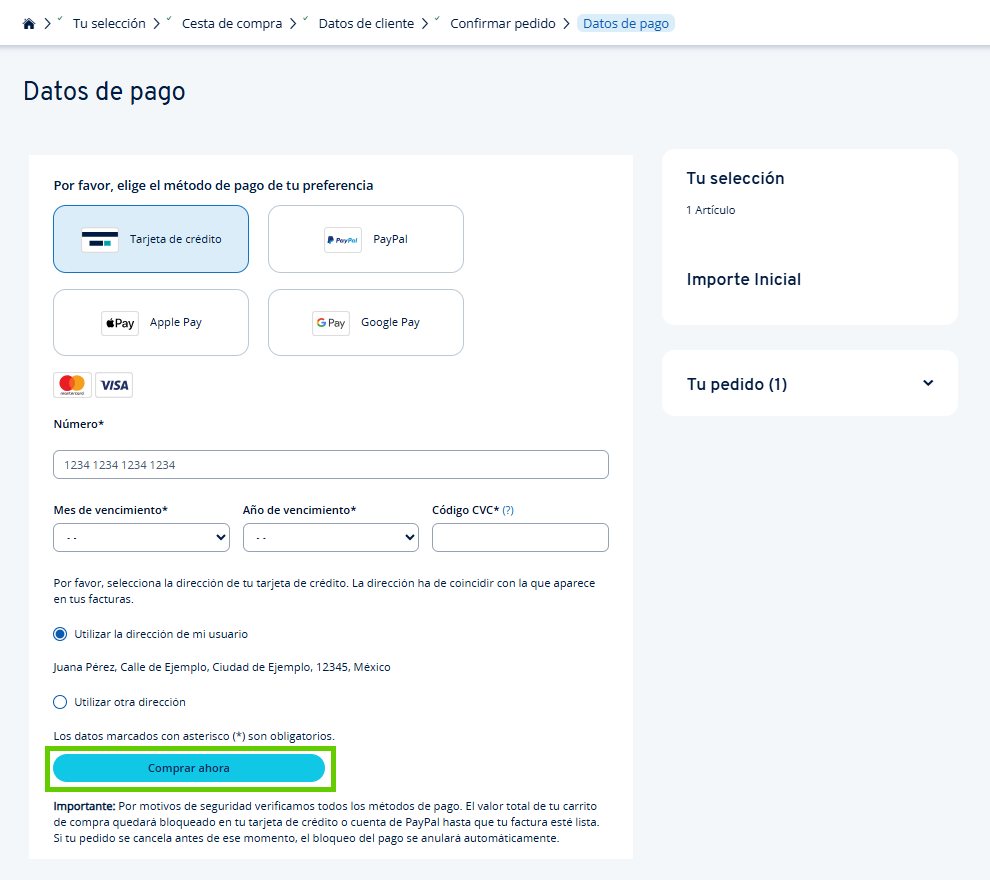The image size is (990, 880).
Task: Open the Año de vencimiento dropdown
Action: (330, 537)
